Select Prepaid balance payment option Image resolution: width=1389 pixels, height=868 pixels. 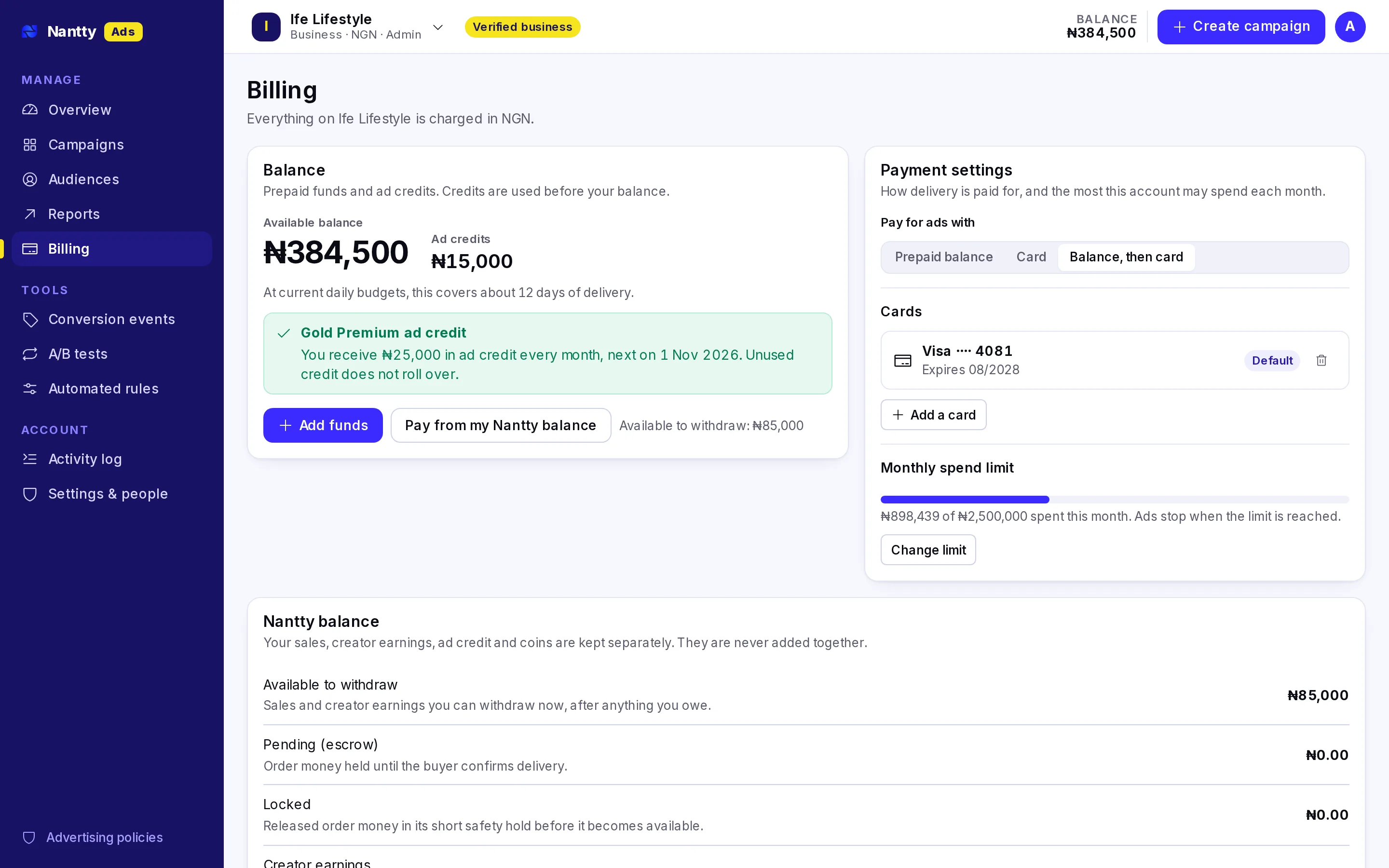[943, 257]
